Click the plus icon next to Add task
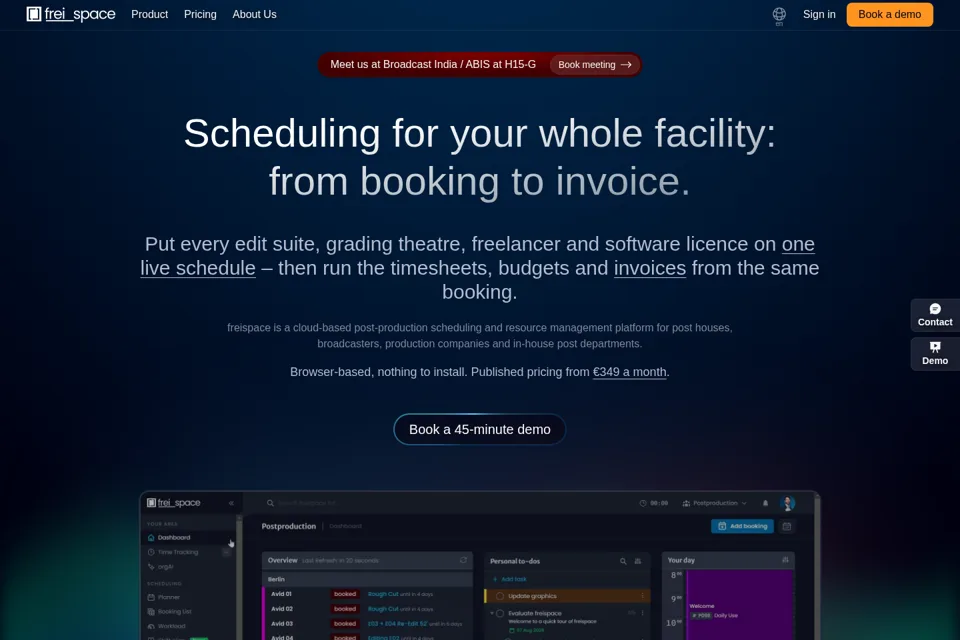This screenshot has width=960, height=640. click(495, 579)
